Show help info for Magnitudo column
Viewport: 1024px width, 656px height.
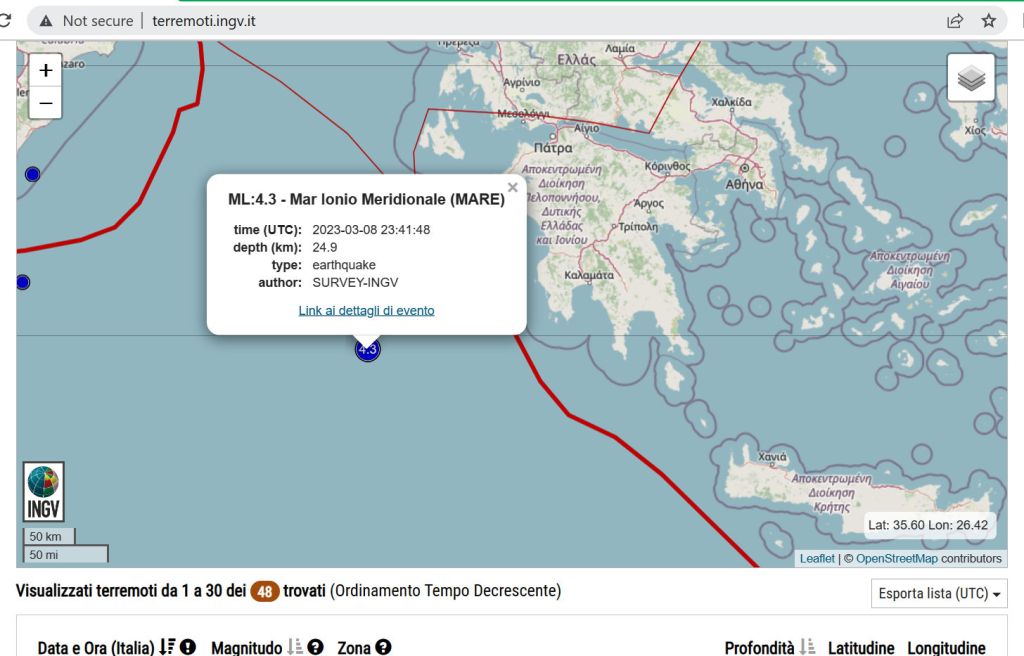[x=316, y=648]
